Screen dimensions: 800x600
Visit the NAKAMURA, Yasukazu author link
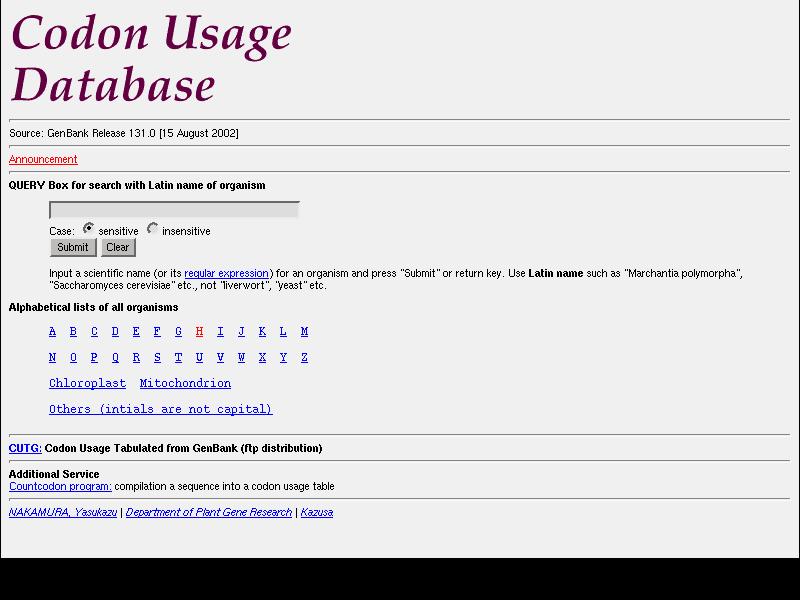point(63,513)
